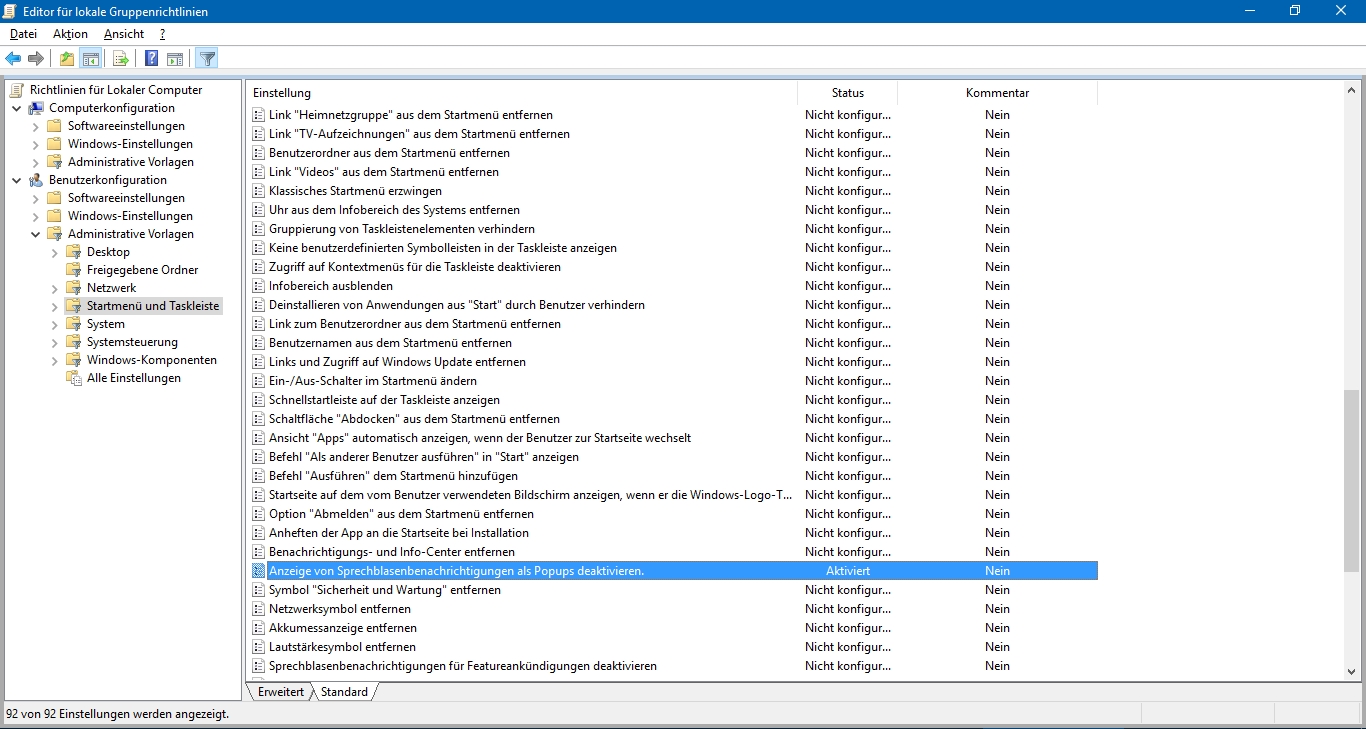The image size is (1366, 729).
Task: Click the 'Aktiviert' status cell
Action: (848, 571)
